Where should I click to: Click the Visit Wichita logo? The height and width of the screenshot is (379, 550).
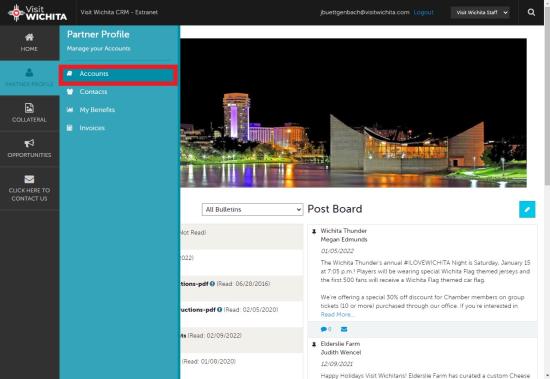coord(38,13)
